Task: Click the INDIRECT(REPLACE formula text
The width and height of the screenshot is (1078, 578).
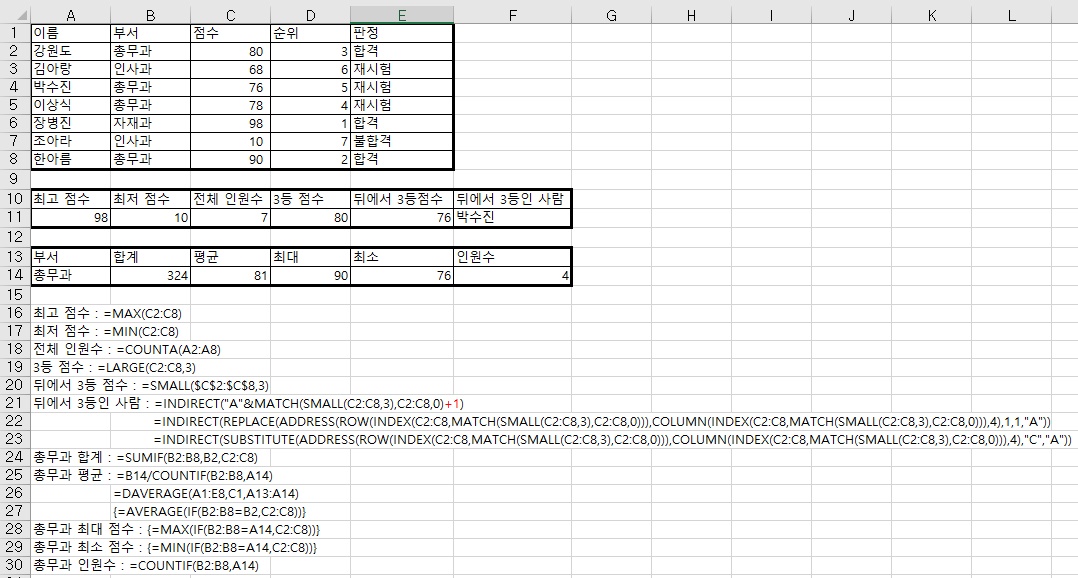Action: point(602,421)
